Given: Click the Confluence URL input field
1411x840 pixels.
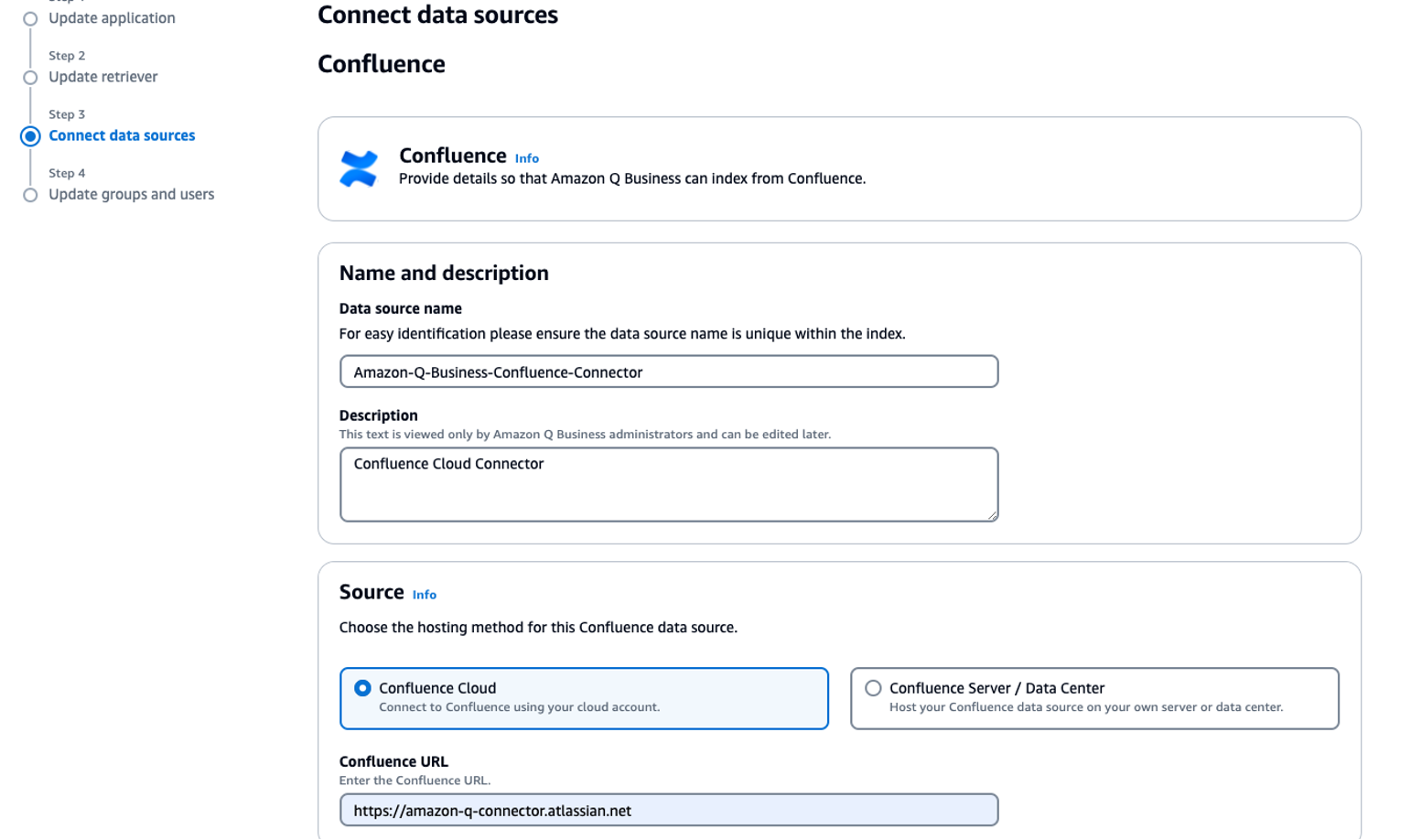Looking at the screenshot, I should [669, 810].
